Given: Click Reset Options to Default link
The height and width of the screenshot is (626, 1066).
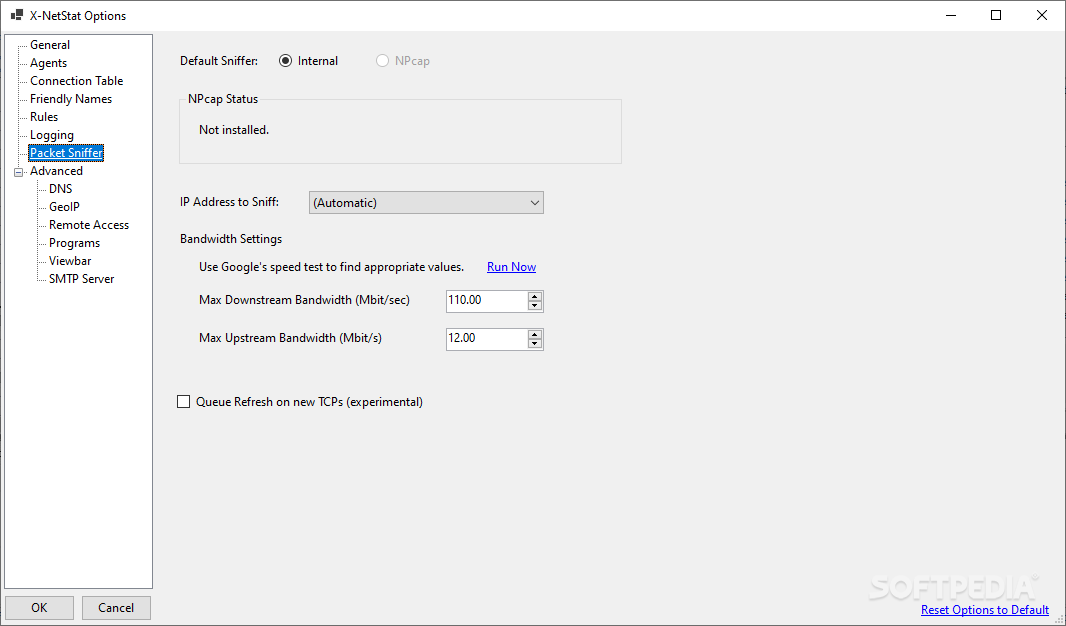Looking at the screenshot, I should [x=984, y=610].
